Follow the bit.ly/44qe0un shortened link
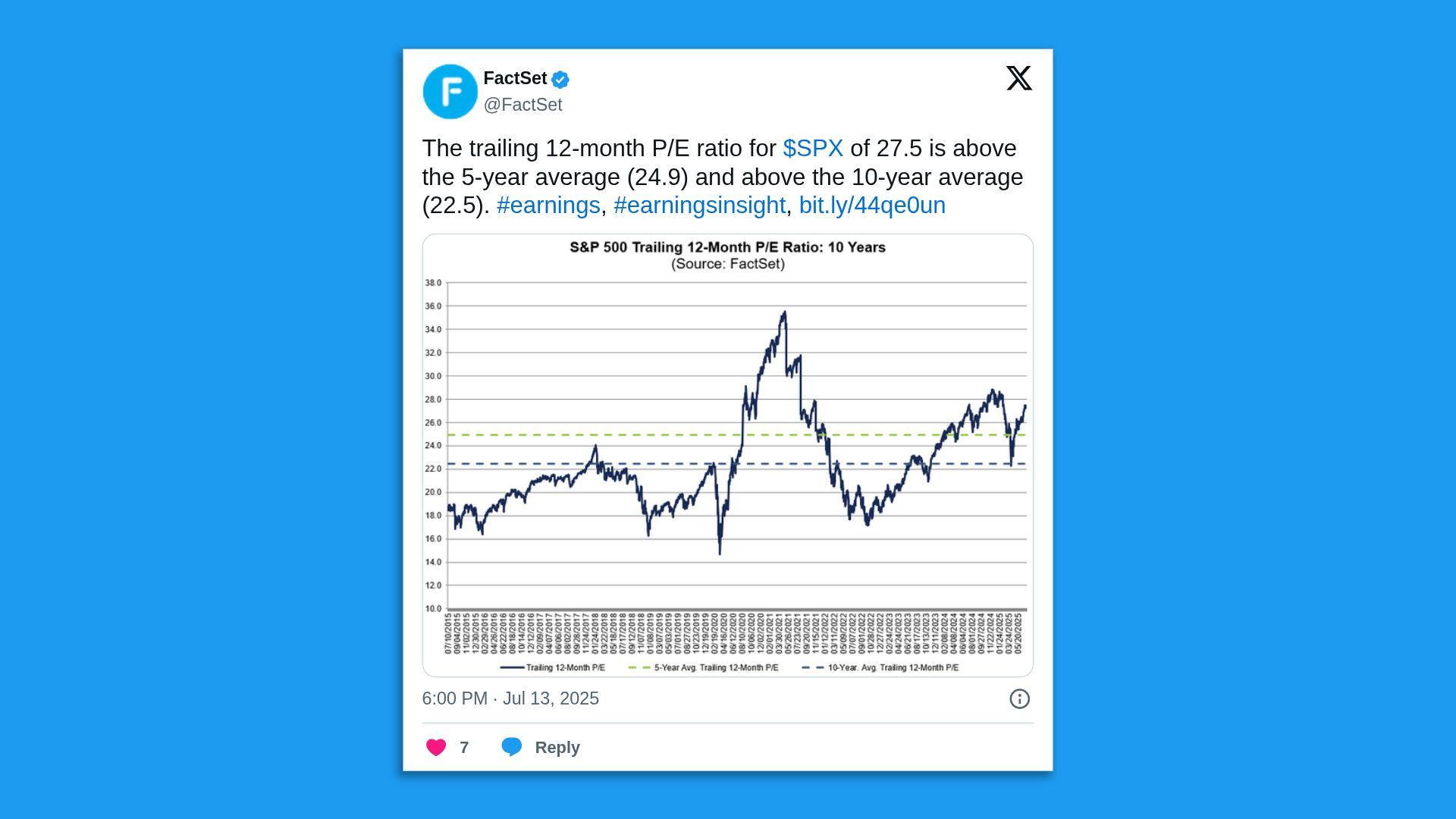 click(x=872, y=205)
